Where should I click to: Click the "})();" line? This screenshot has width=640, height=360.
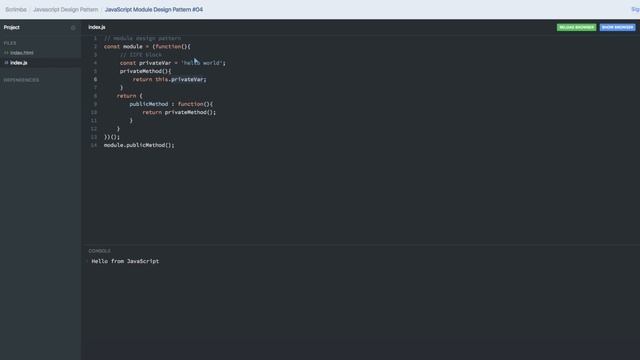[x=112, y=137]
